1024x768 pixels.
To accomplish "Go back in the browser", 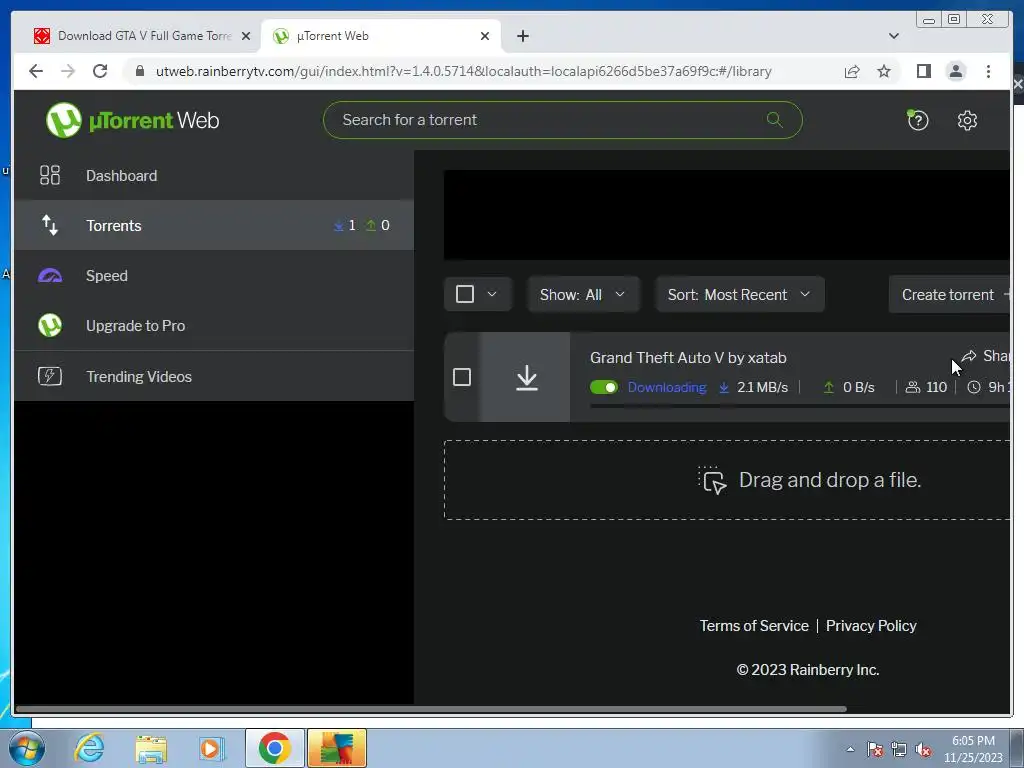I will (36, 71).
